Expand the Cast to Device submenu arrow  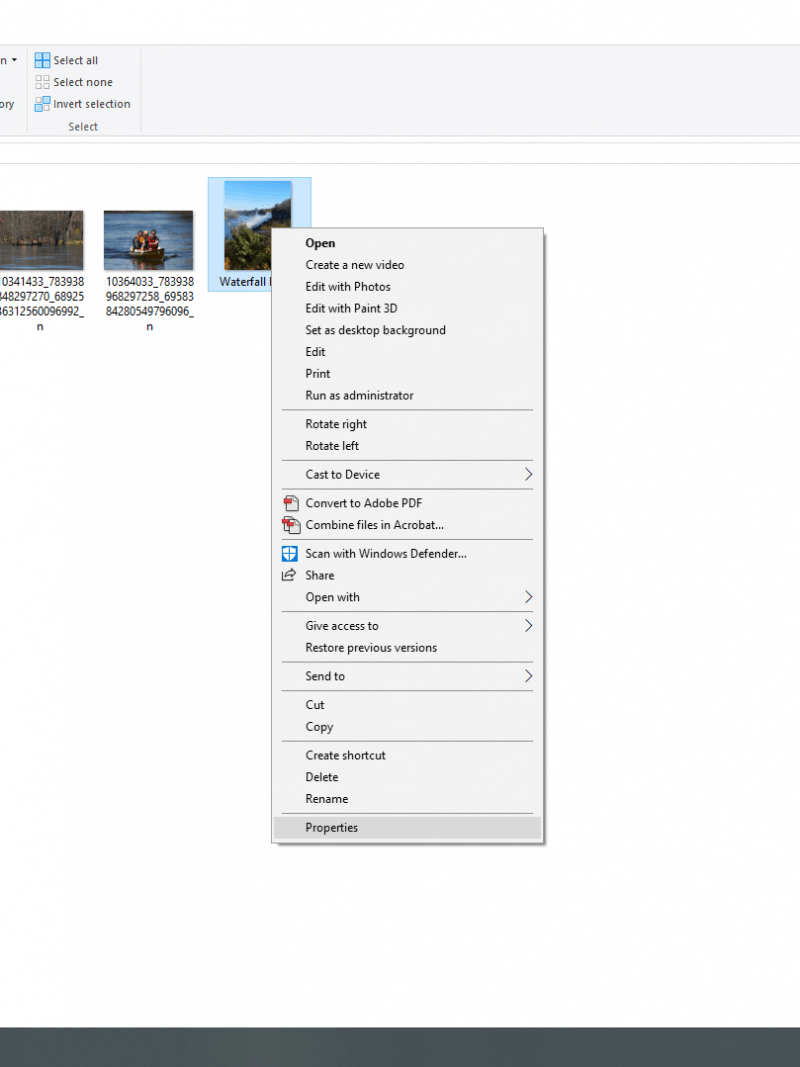[x=528, y=474]
